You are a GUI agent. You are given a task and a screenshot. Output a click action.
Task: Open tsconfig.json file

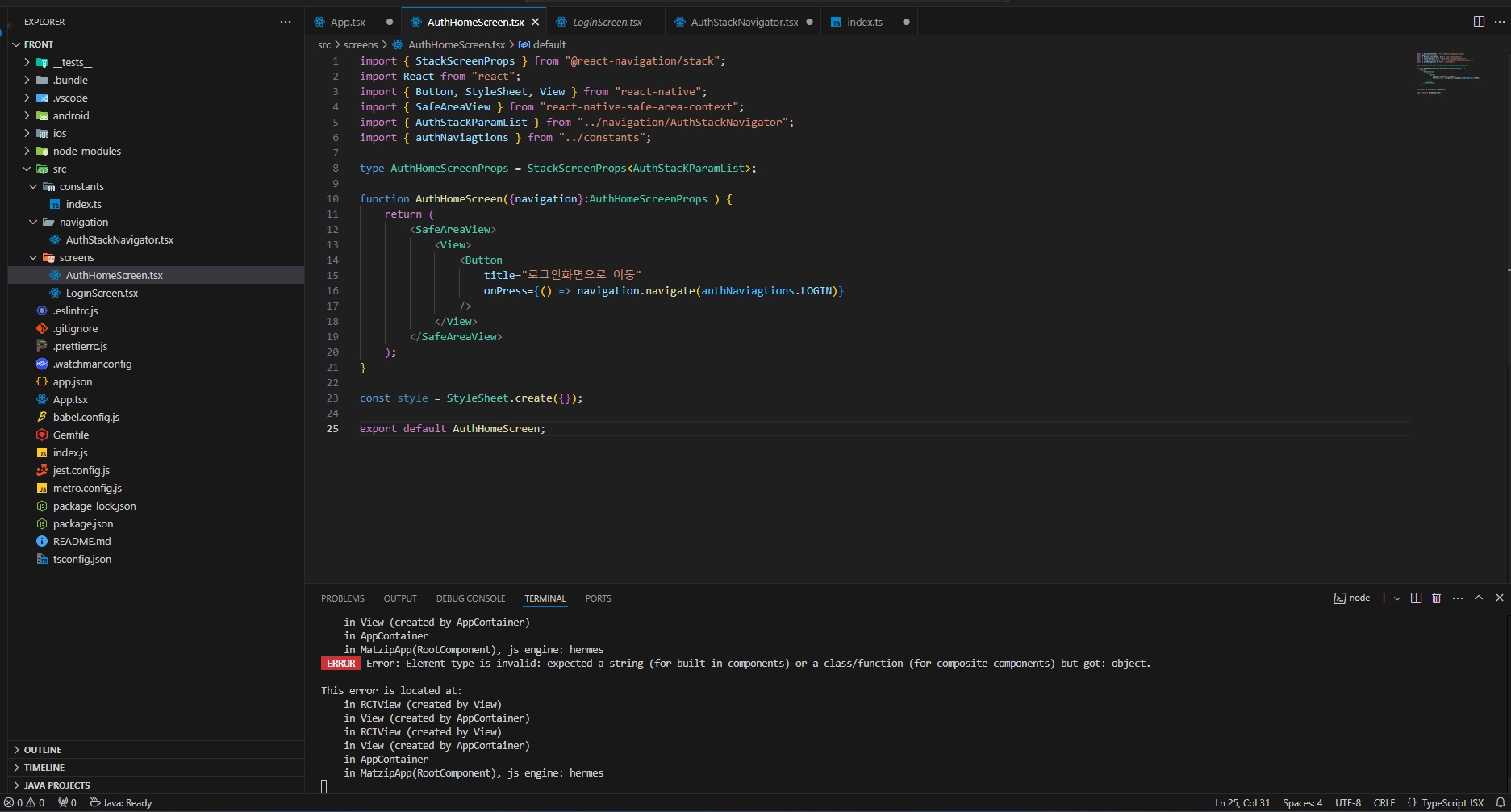pos(157,559)
